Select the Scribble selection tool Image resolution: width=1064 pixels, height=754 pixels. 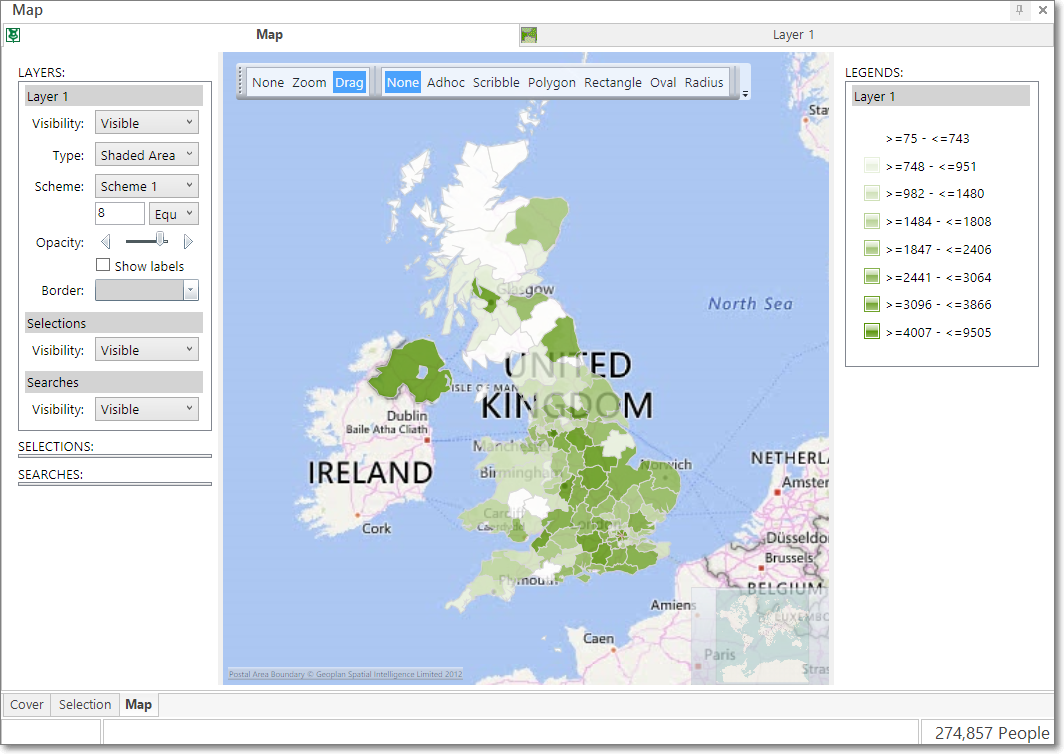[496, 82]
